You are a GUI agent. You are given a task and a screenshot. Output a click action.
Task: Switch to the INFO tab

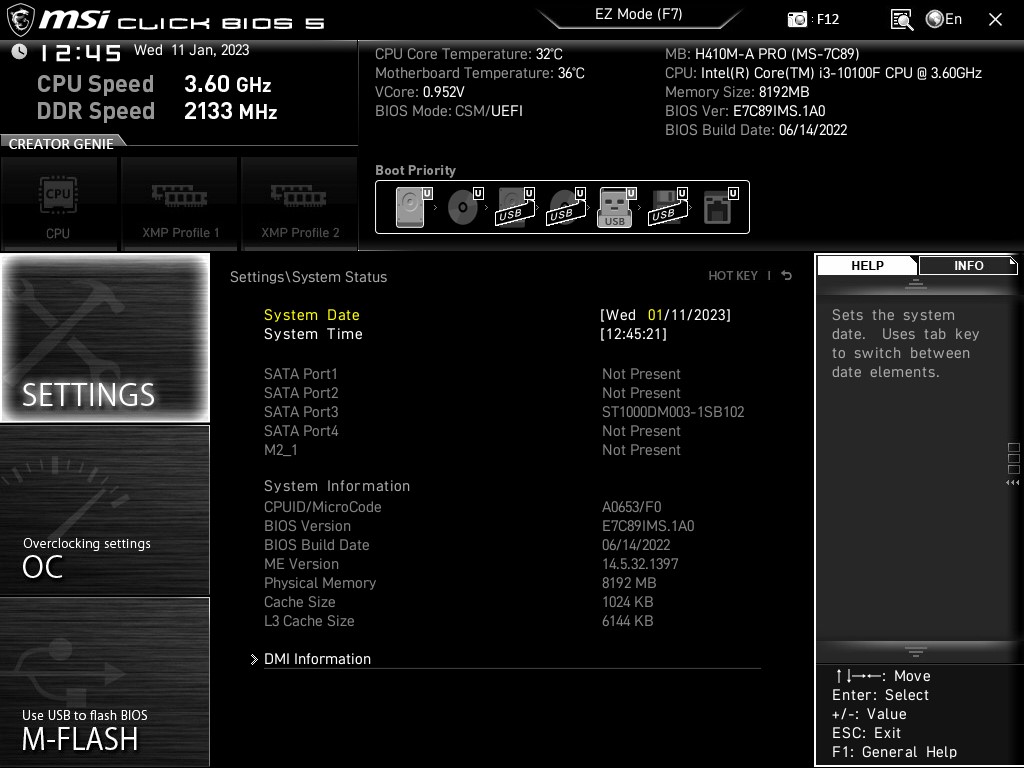pyautogui.click(x=968, y=265)
